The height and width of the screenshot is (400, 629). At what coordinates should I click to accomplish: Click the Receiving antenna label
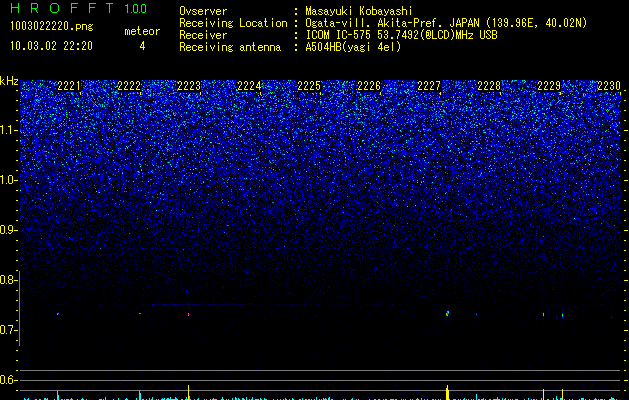(230, 47)
